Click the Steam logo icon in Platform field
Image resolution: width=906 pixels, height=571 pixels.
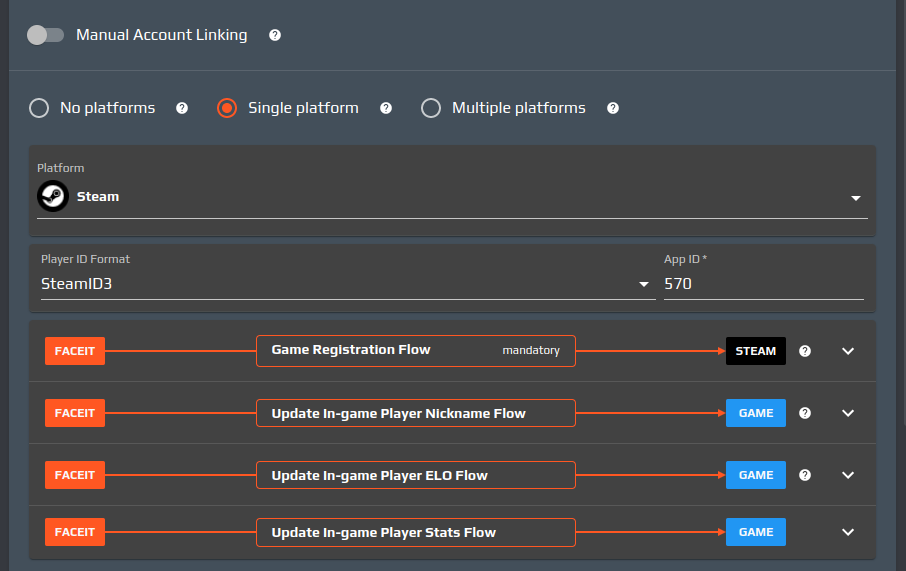[52, 197]
